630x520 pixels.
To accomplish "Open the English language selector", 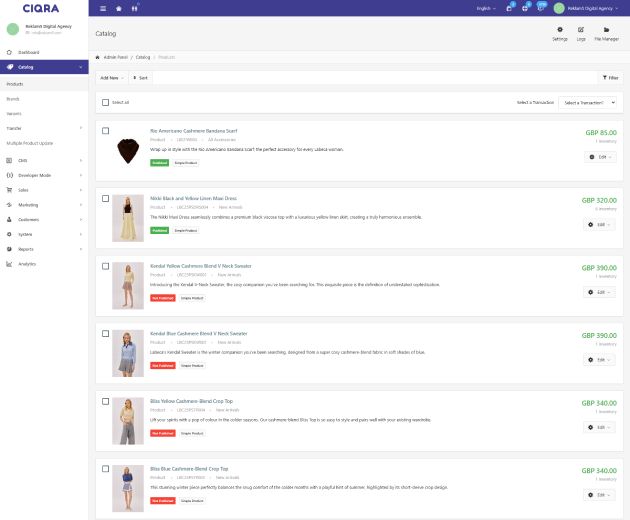I will point(486,7).
